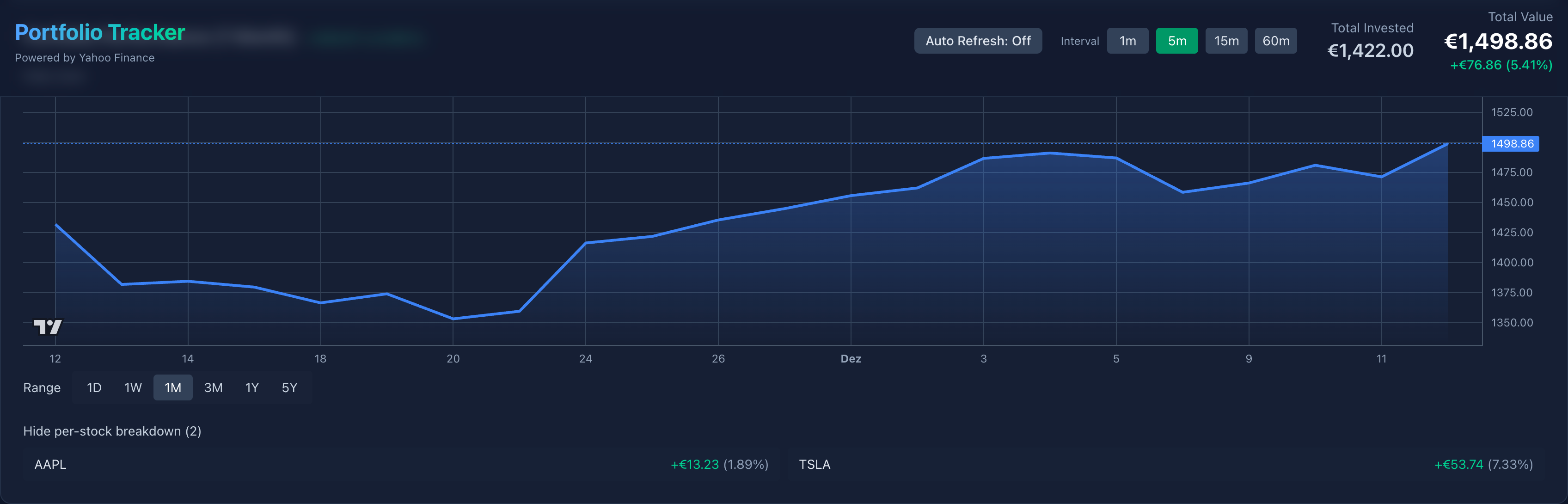Click the 1498.86 price axis label
Image resolution: width=1568 pixels, height=504 pixels.
[x=1511, y=144]
